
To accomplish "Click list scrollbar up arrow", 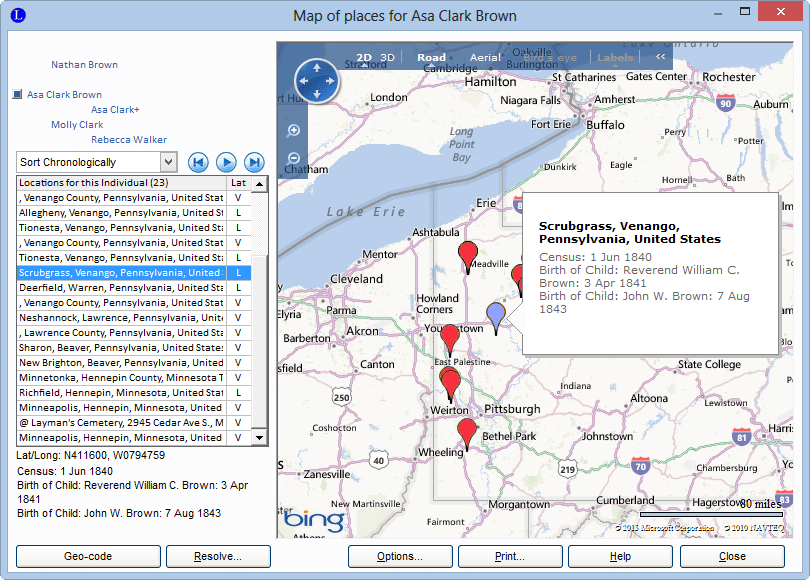I will click(x=259, y=183).
